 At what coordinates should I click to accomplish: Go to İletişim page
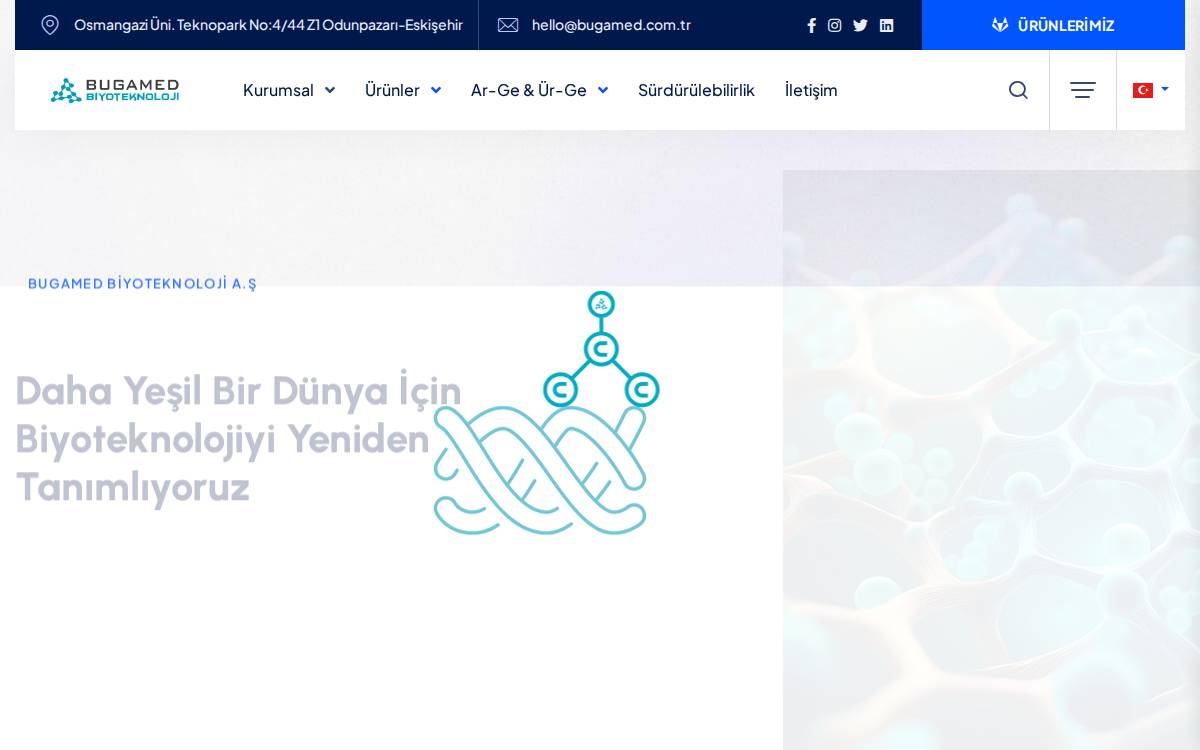point(811,90)
